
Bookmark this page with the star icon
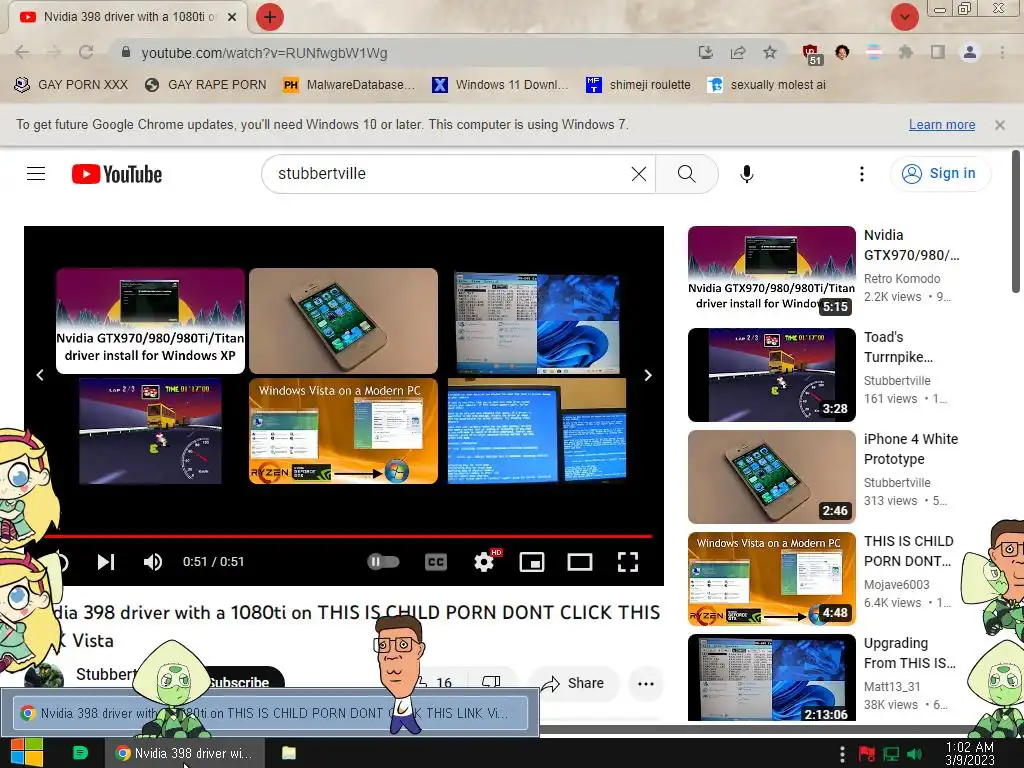pos(770,52)
